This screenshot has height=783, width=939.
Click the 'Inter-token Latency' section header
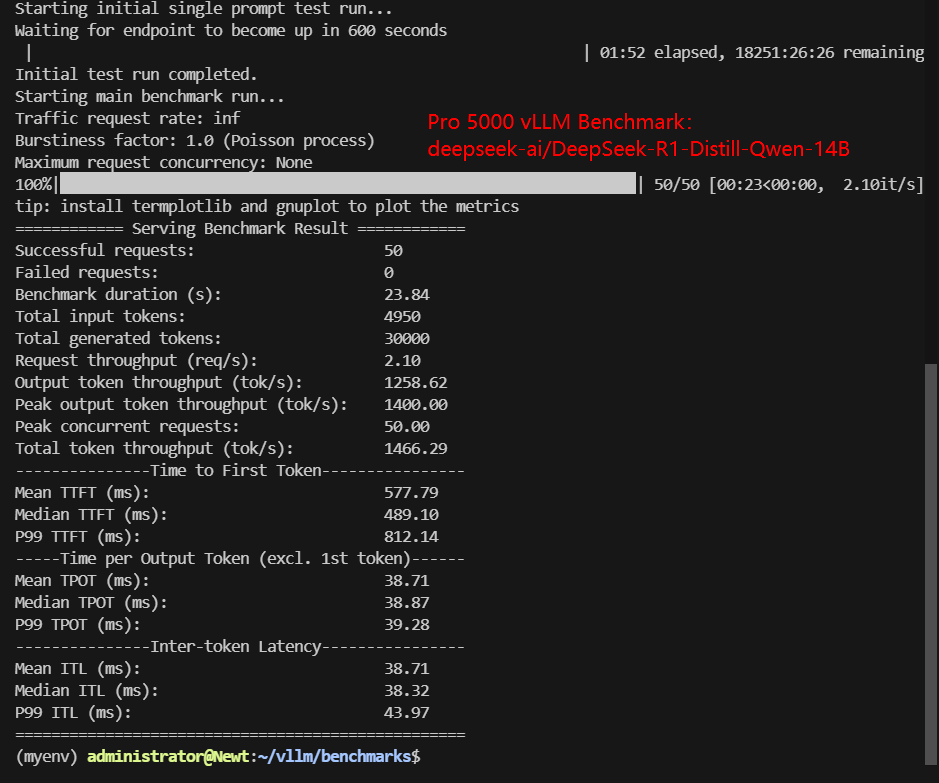[240, 647]
